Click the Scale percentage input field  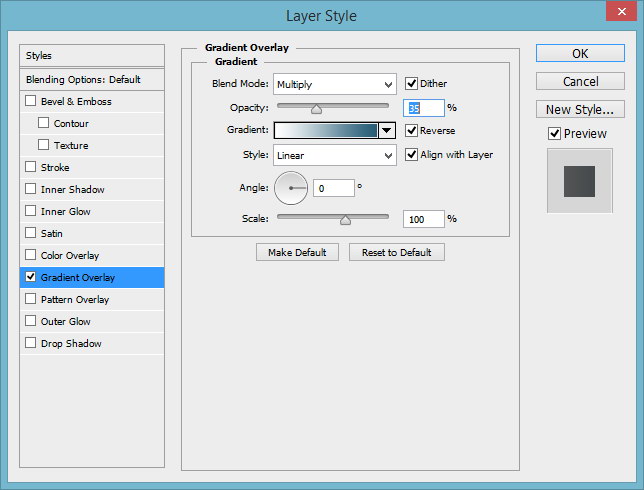tap(423, 219)
